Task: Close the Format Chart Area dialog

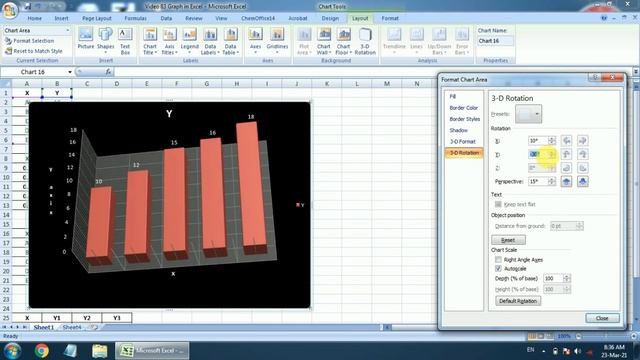Action: [x=602, y=318]
